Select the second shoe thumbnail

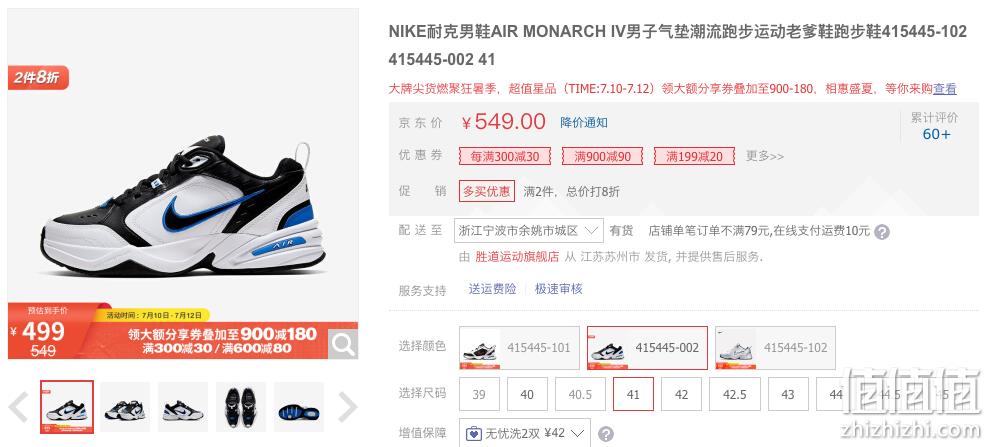click(125, 407)
